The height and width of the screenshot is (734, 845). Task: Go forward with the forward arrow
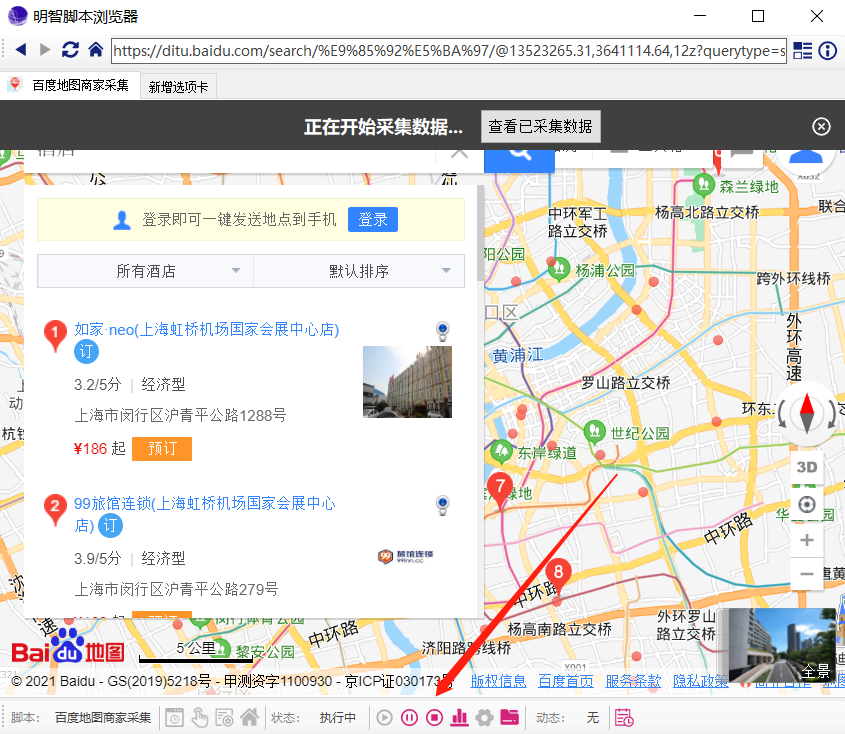[x=45, y=50]
